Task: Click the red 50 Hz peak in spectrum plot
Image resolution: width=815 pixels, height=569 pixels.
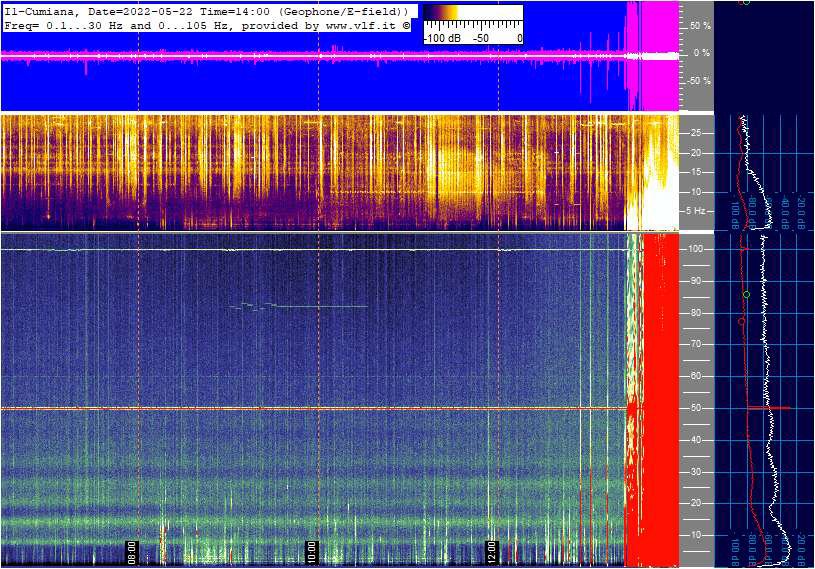Action: tap(775, 408)
